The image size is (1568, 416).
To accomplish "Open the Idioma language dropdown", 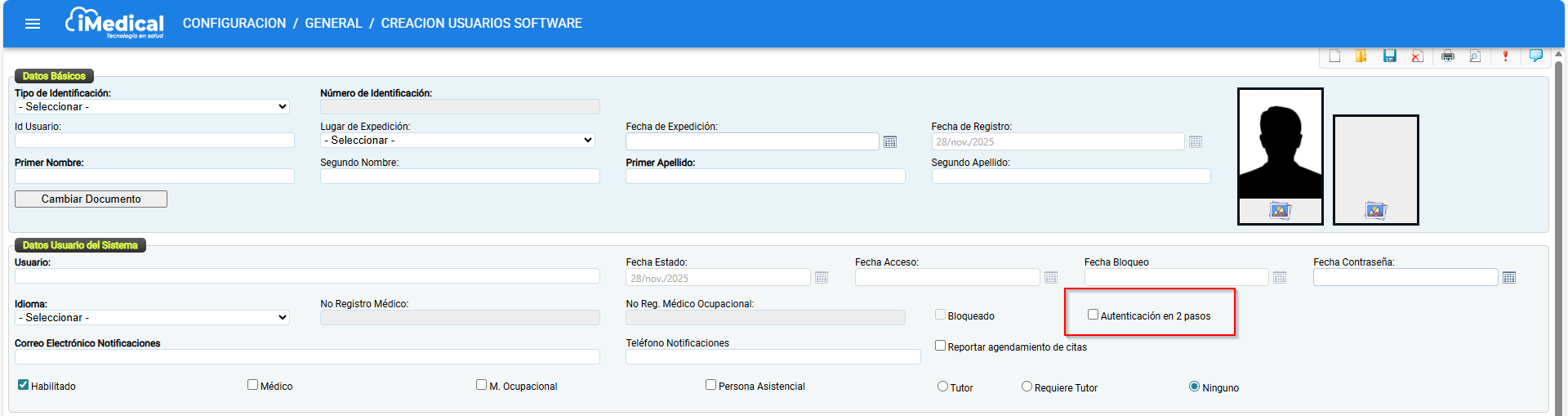I will tap(153, 318).
